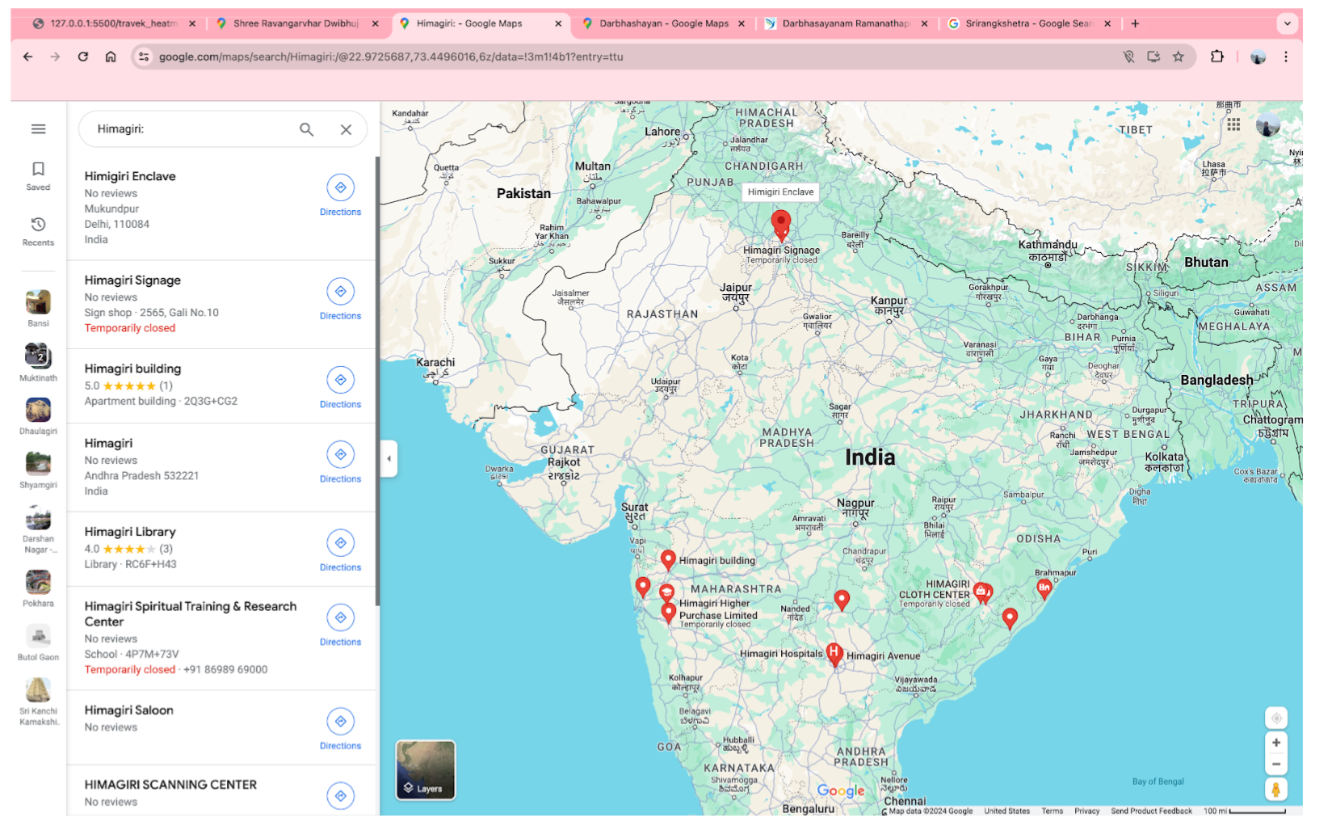The image size is (1324, 834).
Task: Open recent place Sri Kanchi Kamakshi
Action: pyautogui.click(x=38, y=702)
